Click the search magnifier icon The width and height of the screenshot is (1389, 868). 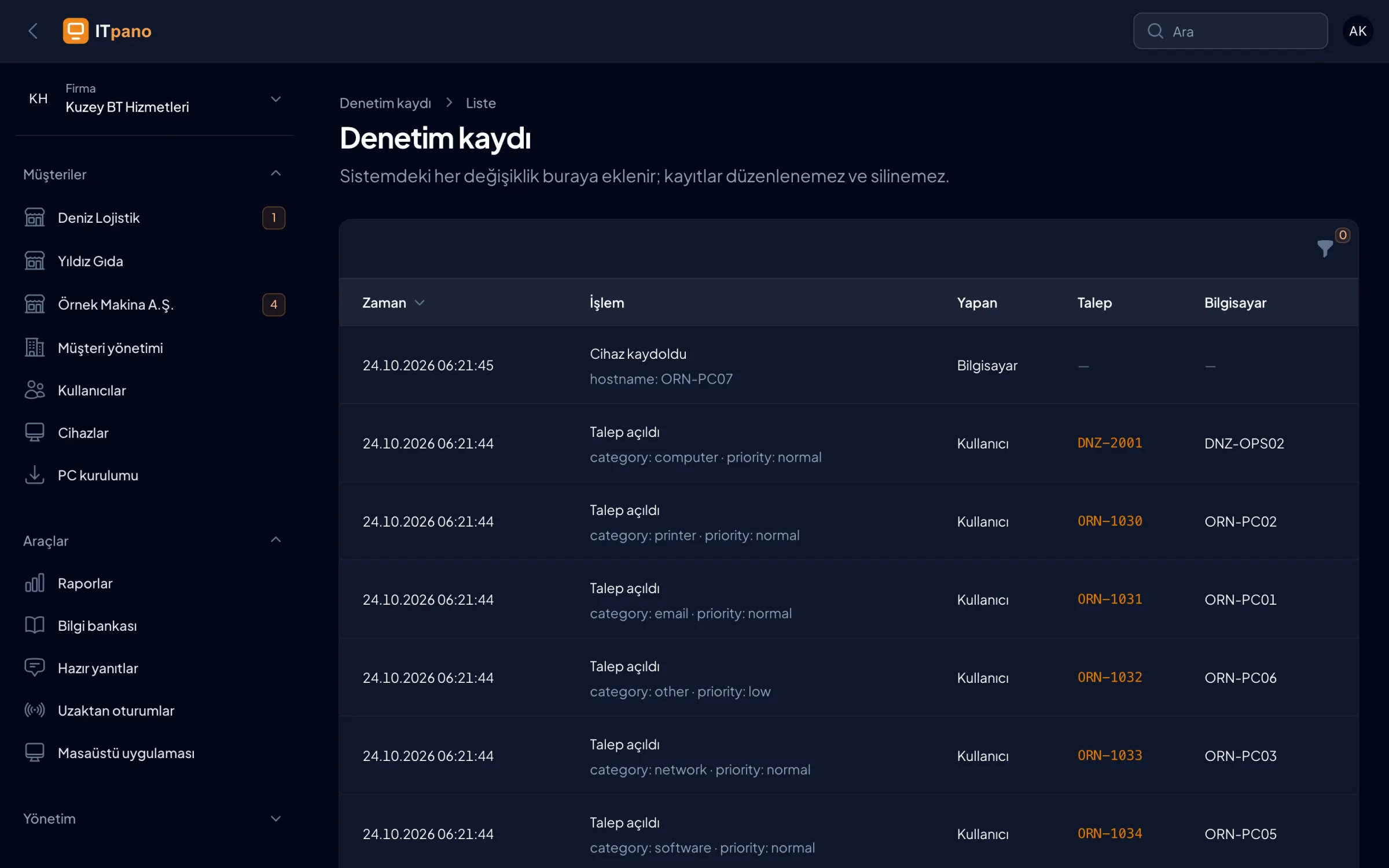1155,31
